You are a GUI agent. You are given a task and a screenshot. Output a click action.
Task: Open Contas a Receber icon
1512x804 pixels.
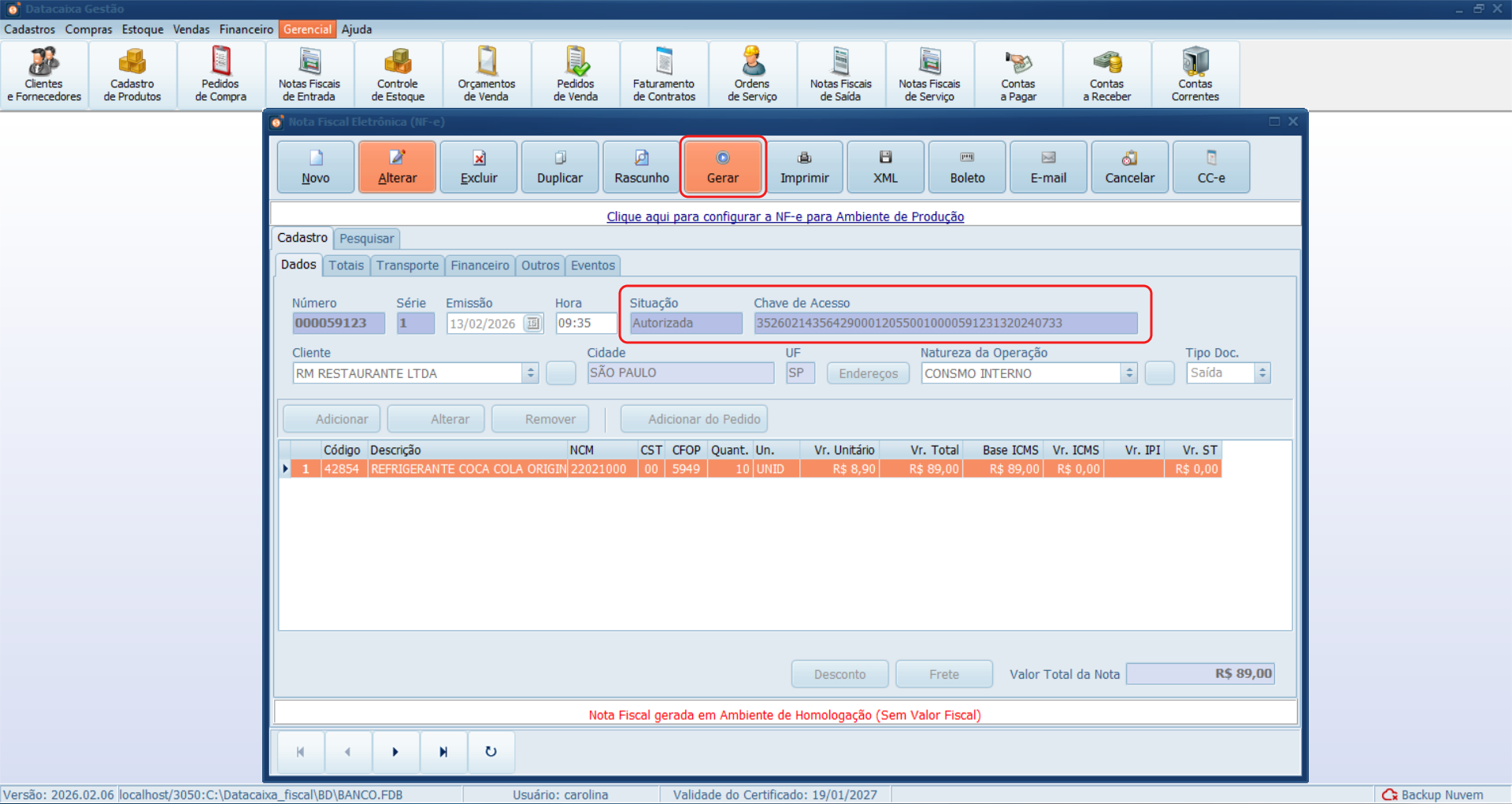tap(1106, 76)
